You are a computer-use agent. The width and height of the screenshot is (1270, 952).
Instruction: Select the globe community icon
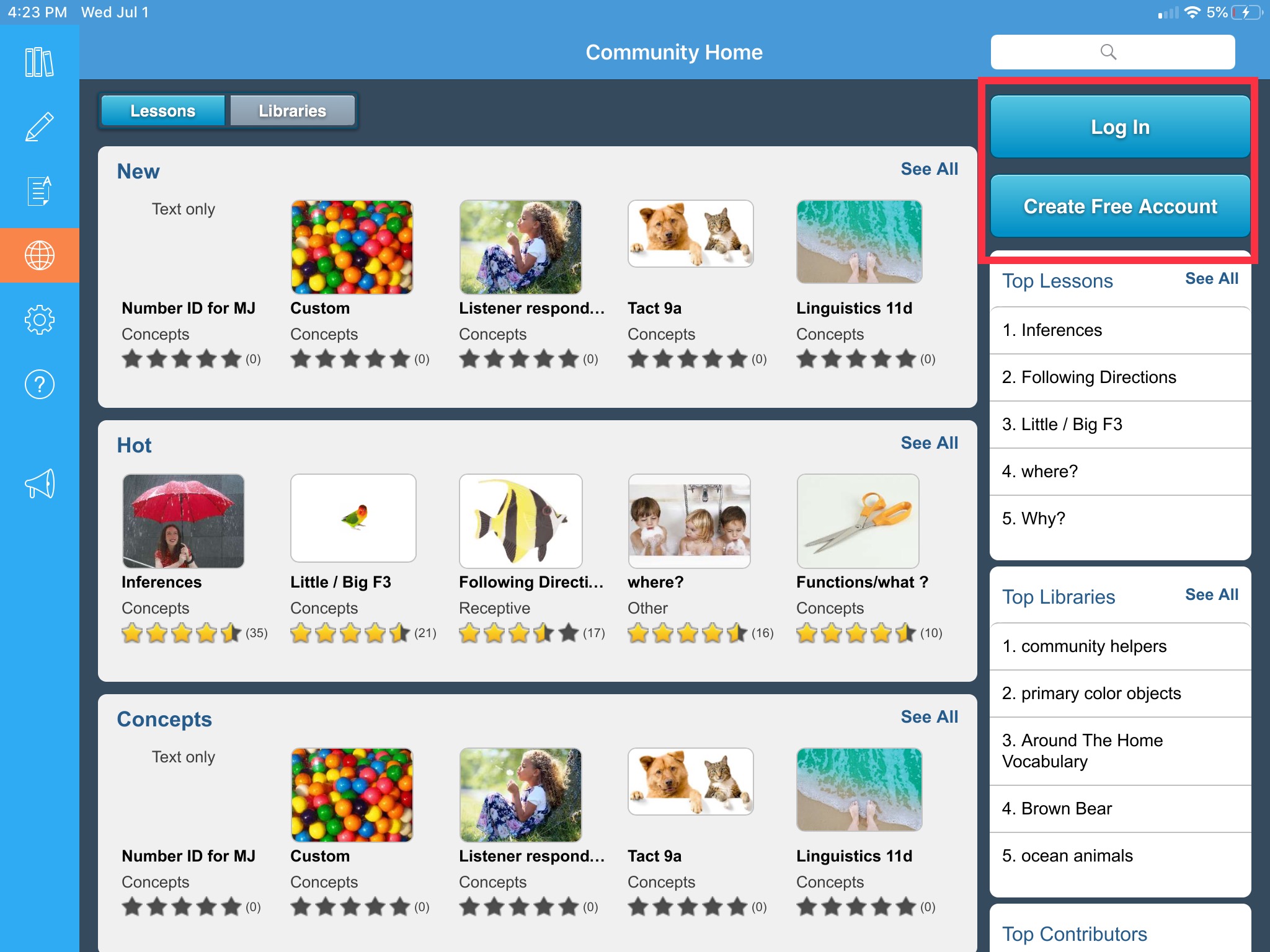pos(39,255)
